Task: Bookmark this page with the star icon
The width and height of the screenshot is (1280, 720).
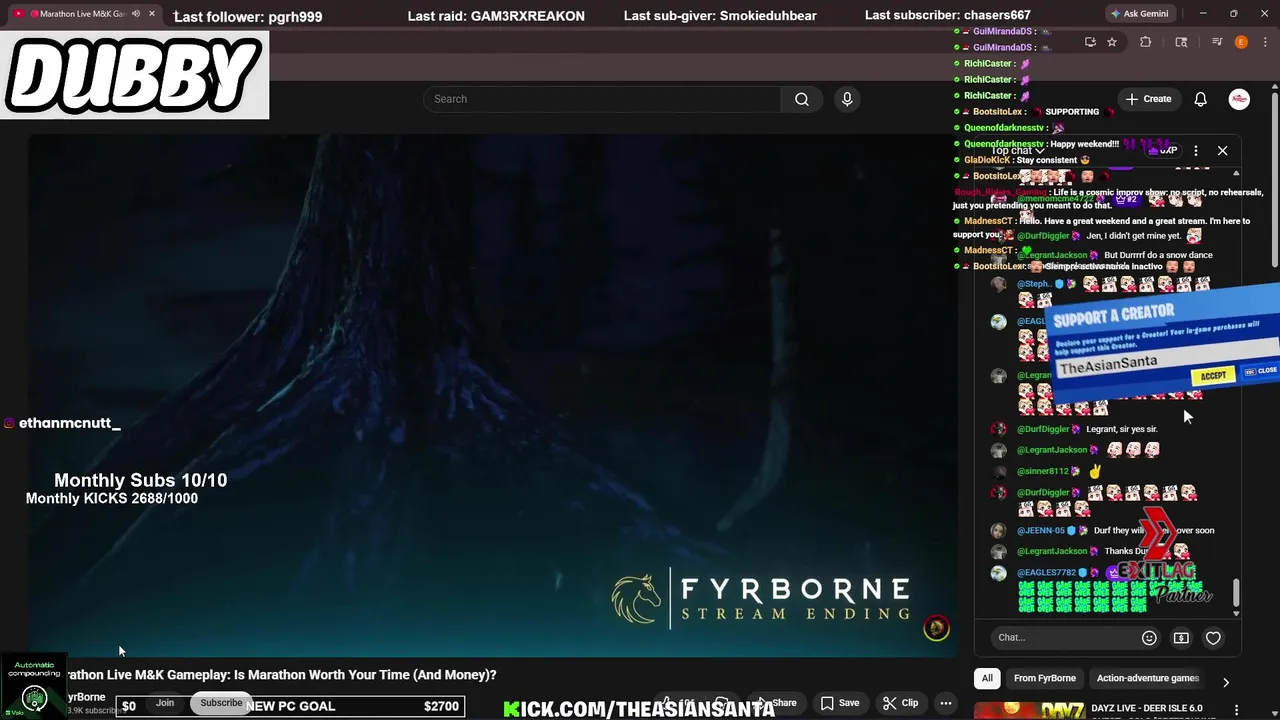Action: (x=1112, y=42)
